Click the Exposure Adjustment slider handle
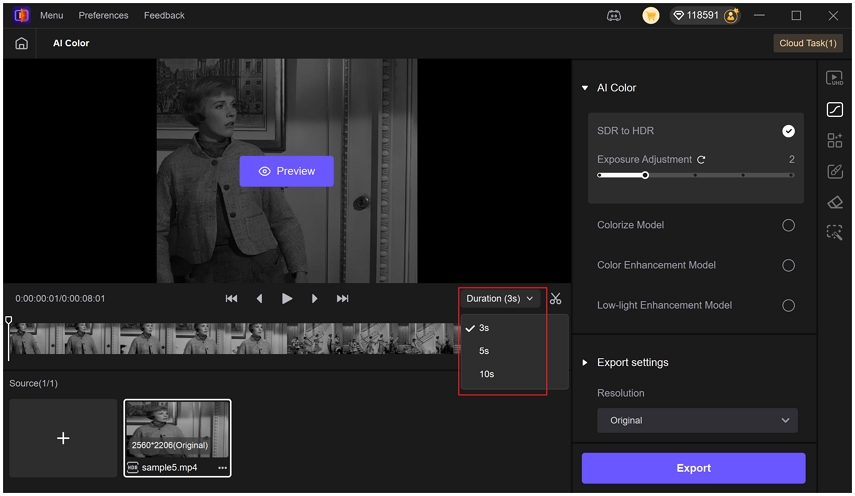 645,176
